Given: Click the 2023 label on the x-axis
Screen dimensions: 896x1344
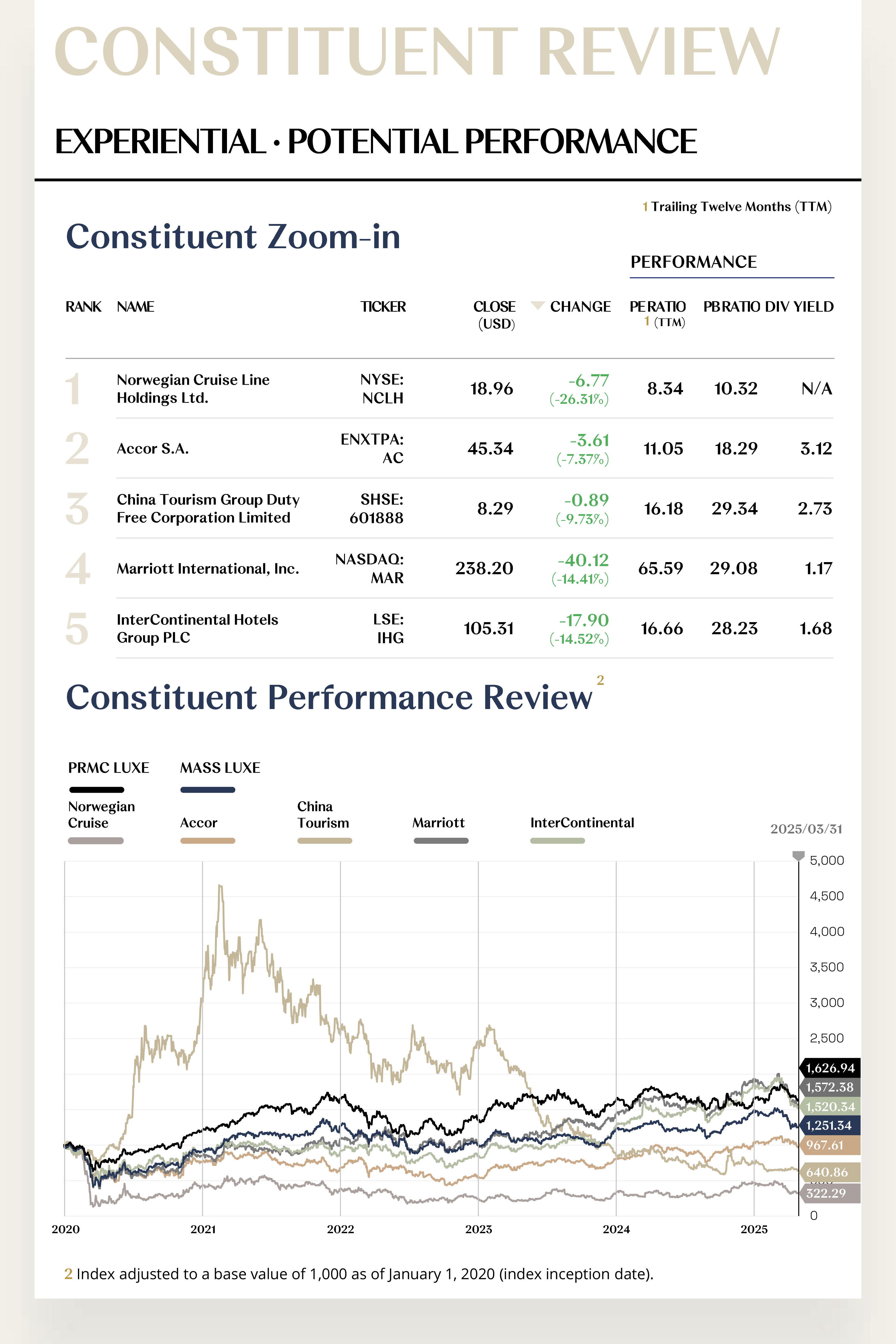Looking at the screenshot, I should point(478,1229).
